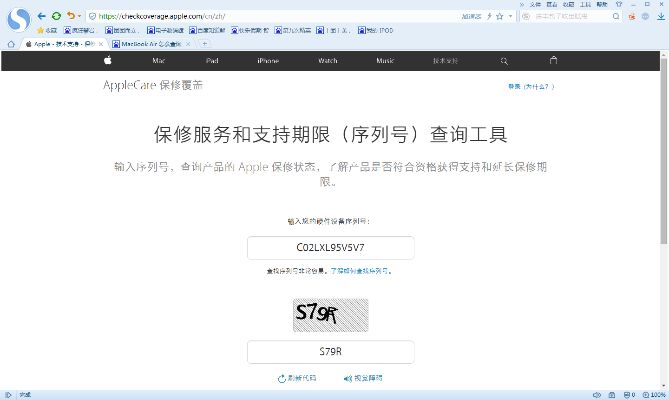
Task: Open the shopping bag icon
Action: pyautogui.click(x=553, y=60)
